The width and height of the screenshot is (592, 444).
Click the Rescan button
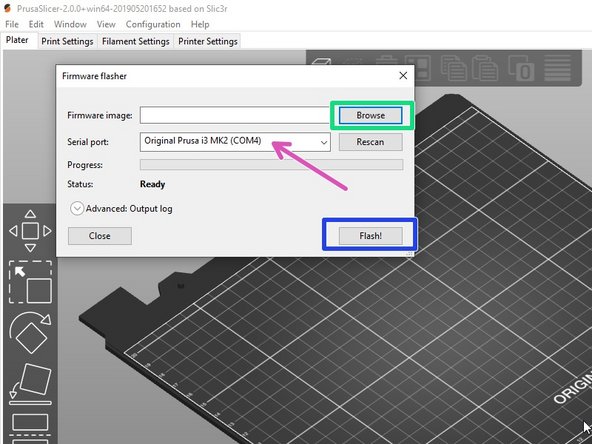370,142
